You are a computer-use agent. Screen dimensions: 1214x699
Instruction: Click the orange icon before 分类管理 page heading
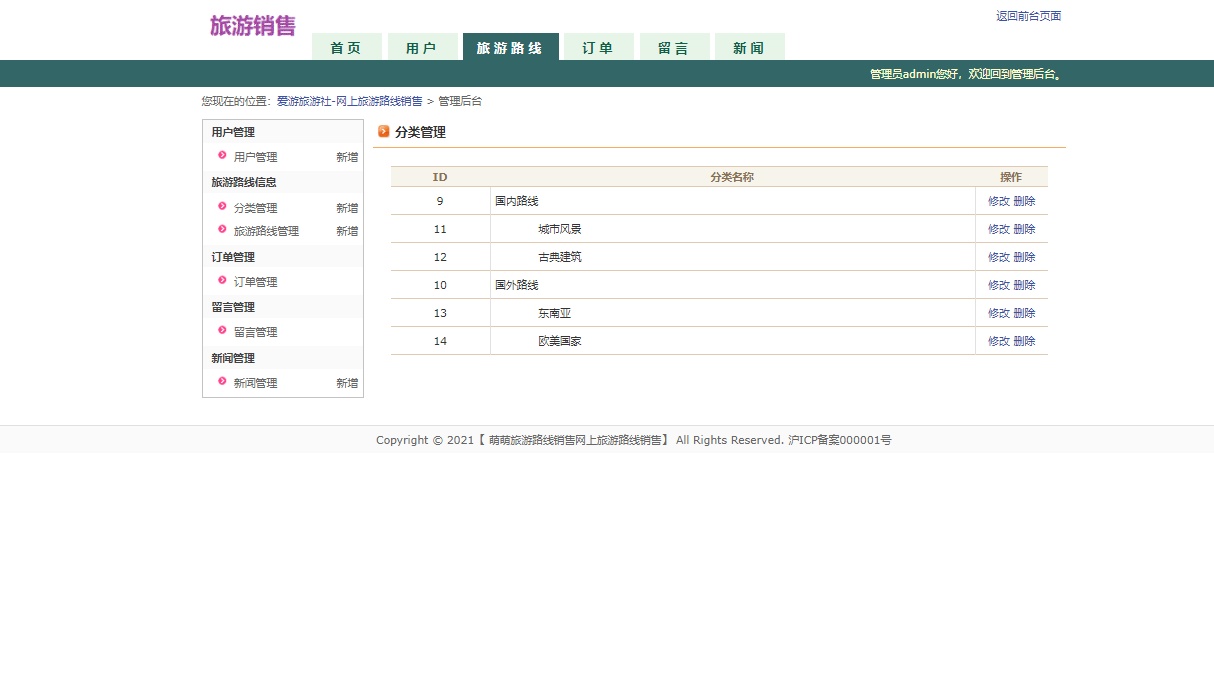pyautogui.click(x=383, y=131)
